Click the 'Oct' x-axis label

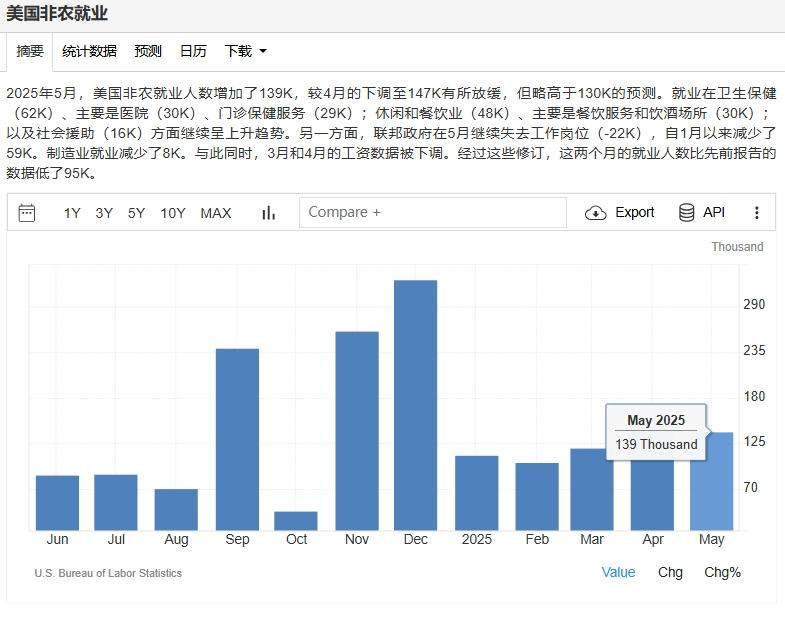click(x=296, y=539)
